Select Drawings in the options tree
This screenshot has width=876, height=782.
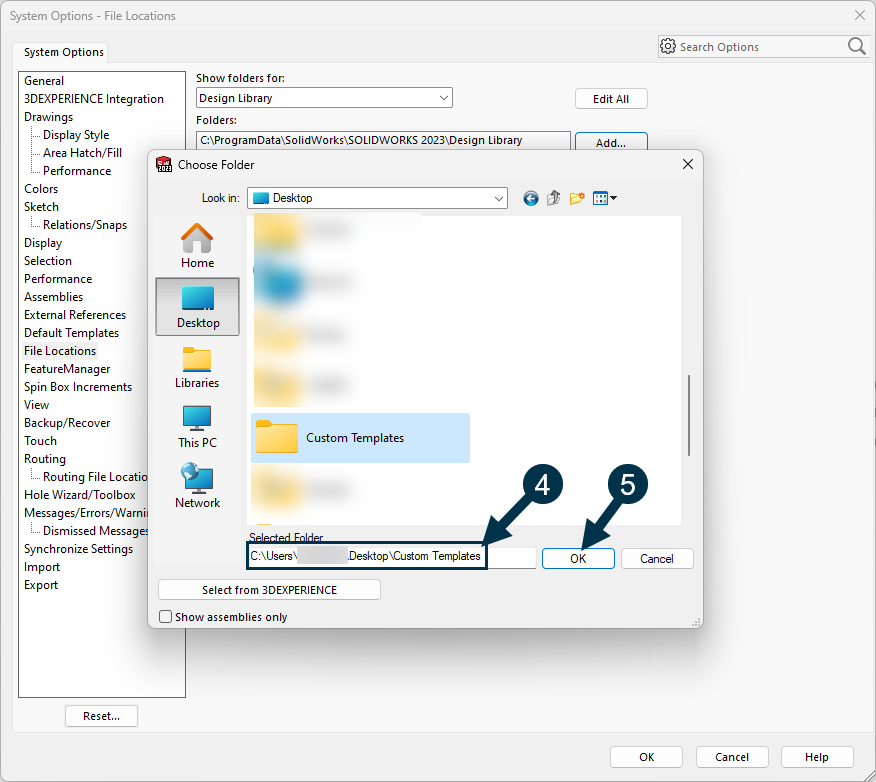point(49,117)
